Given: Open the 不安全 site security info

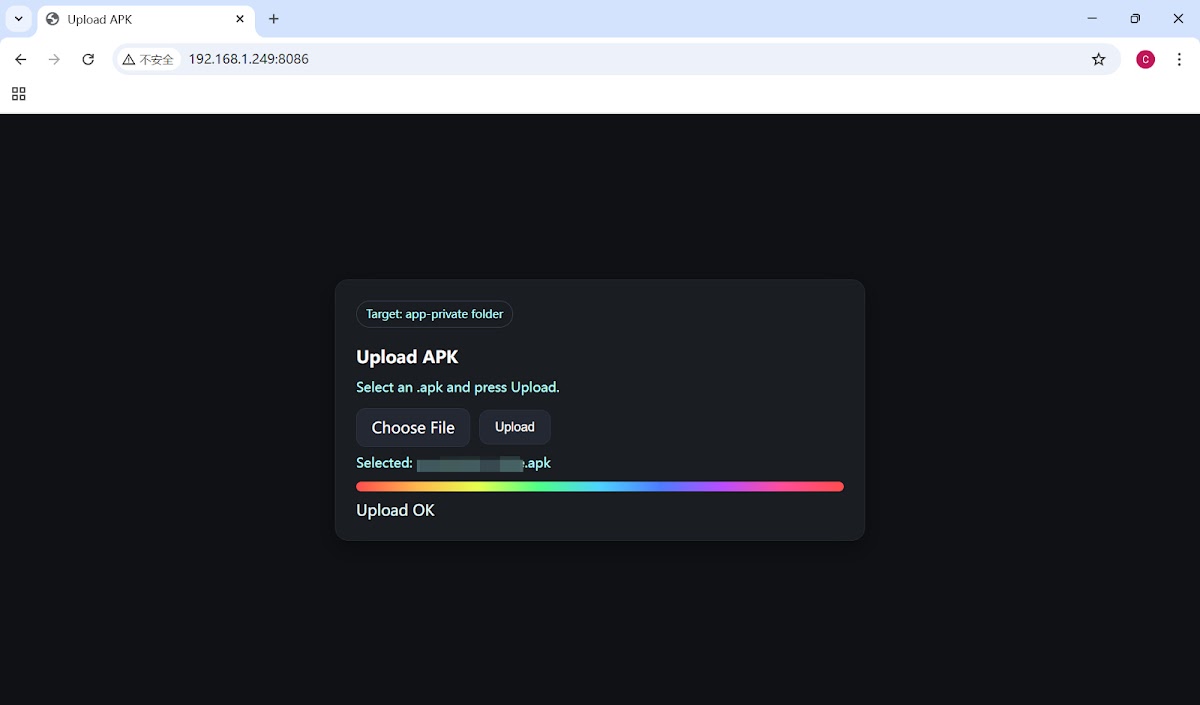Looking at the screenshot, I should point(148,59).
